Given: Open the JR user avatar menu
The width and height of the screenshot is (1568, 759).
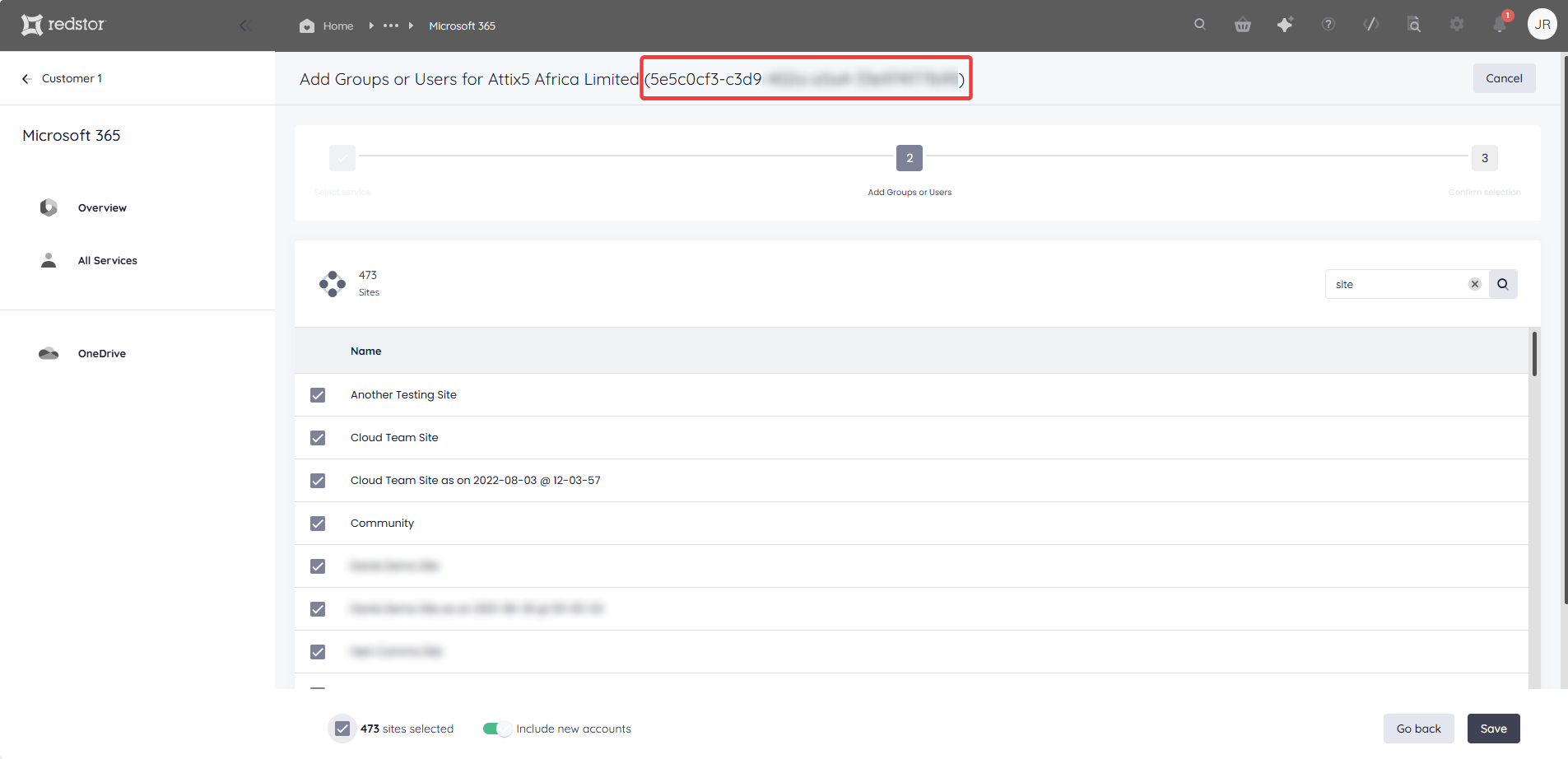Looking at the screenshot, I should point(1542,25).
